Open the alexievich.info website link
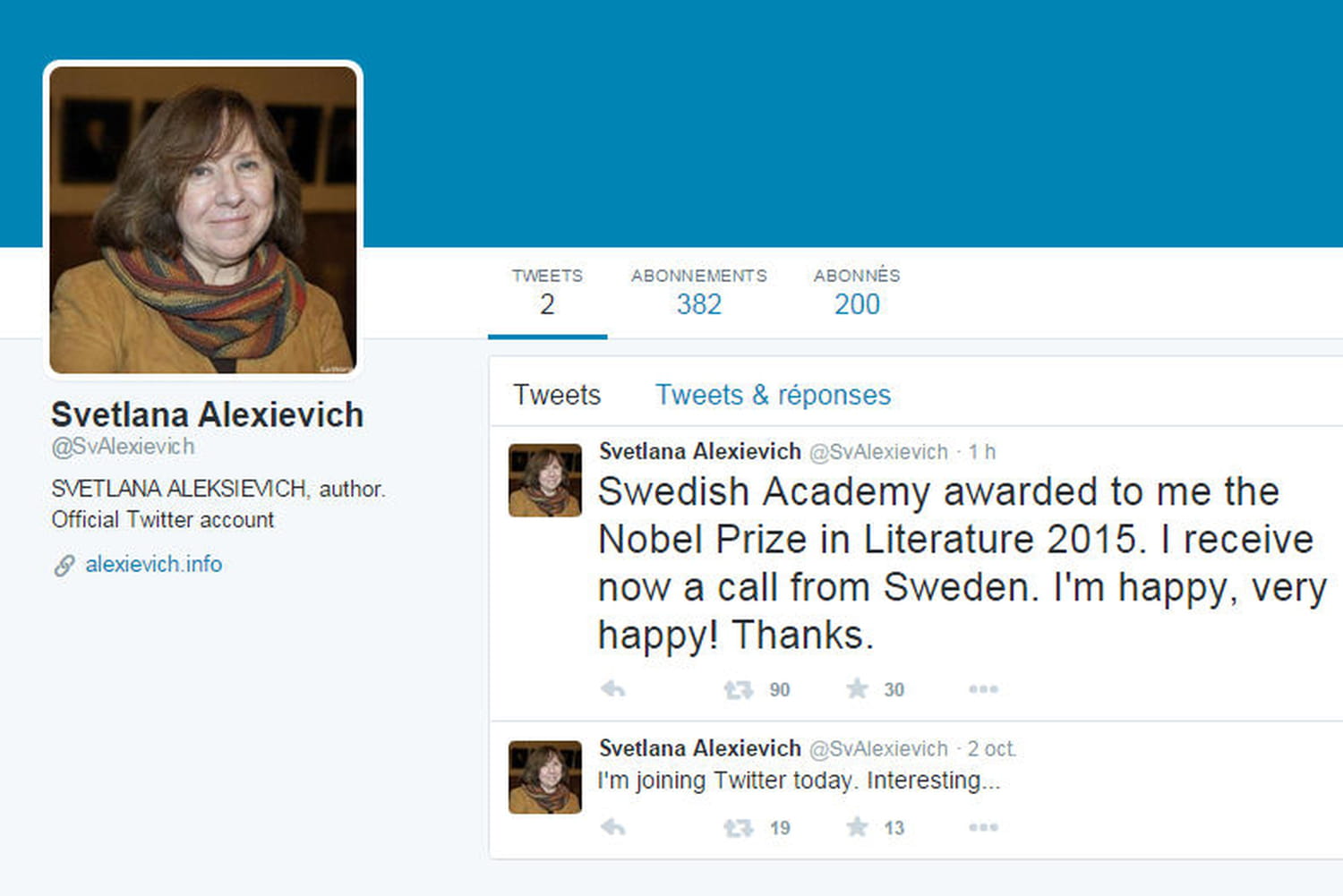Image resolution: width=1343 pixels, height=896 pixels. (153, 565)
